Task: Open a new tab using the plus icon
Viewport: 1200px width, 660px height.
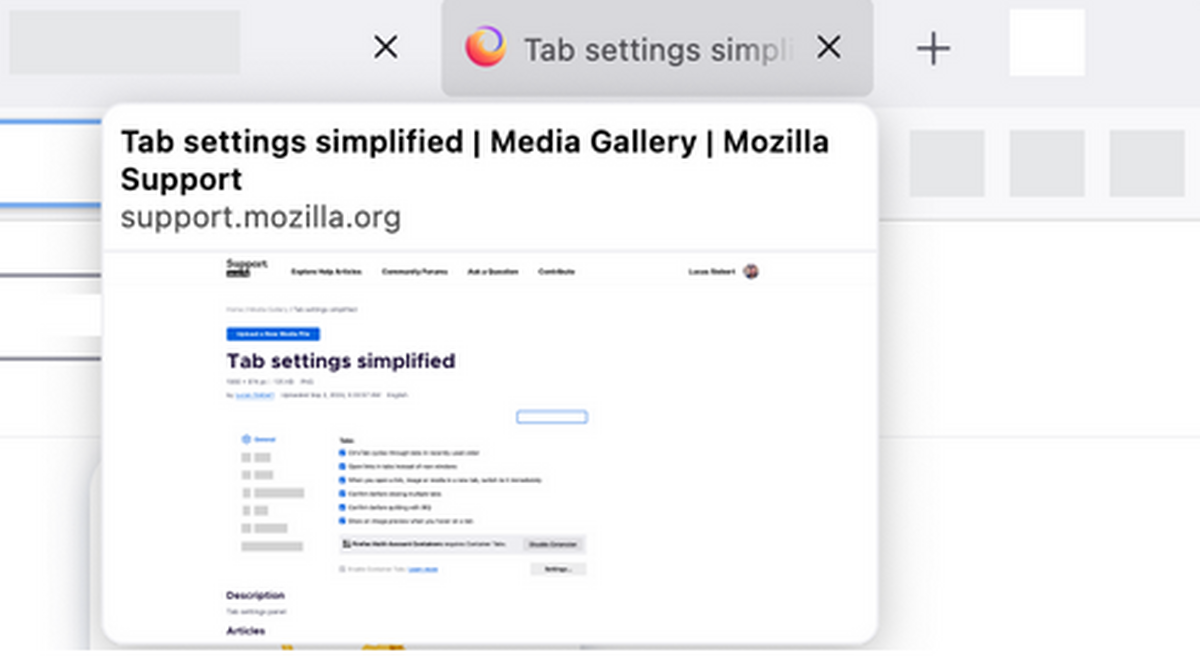Action: click(x=932, y=46)
